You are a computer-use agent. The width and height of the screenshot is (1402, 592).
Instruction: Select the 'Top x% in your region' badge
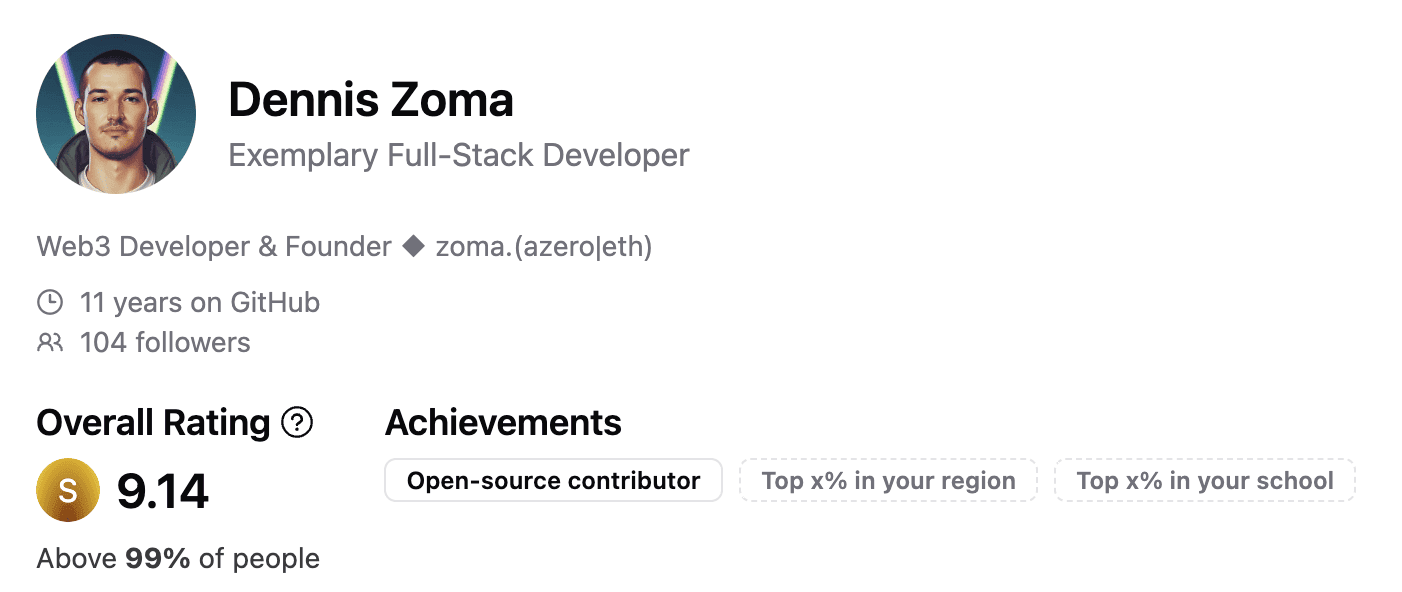tap(888, 480)
